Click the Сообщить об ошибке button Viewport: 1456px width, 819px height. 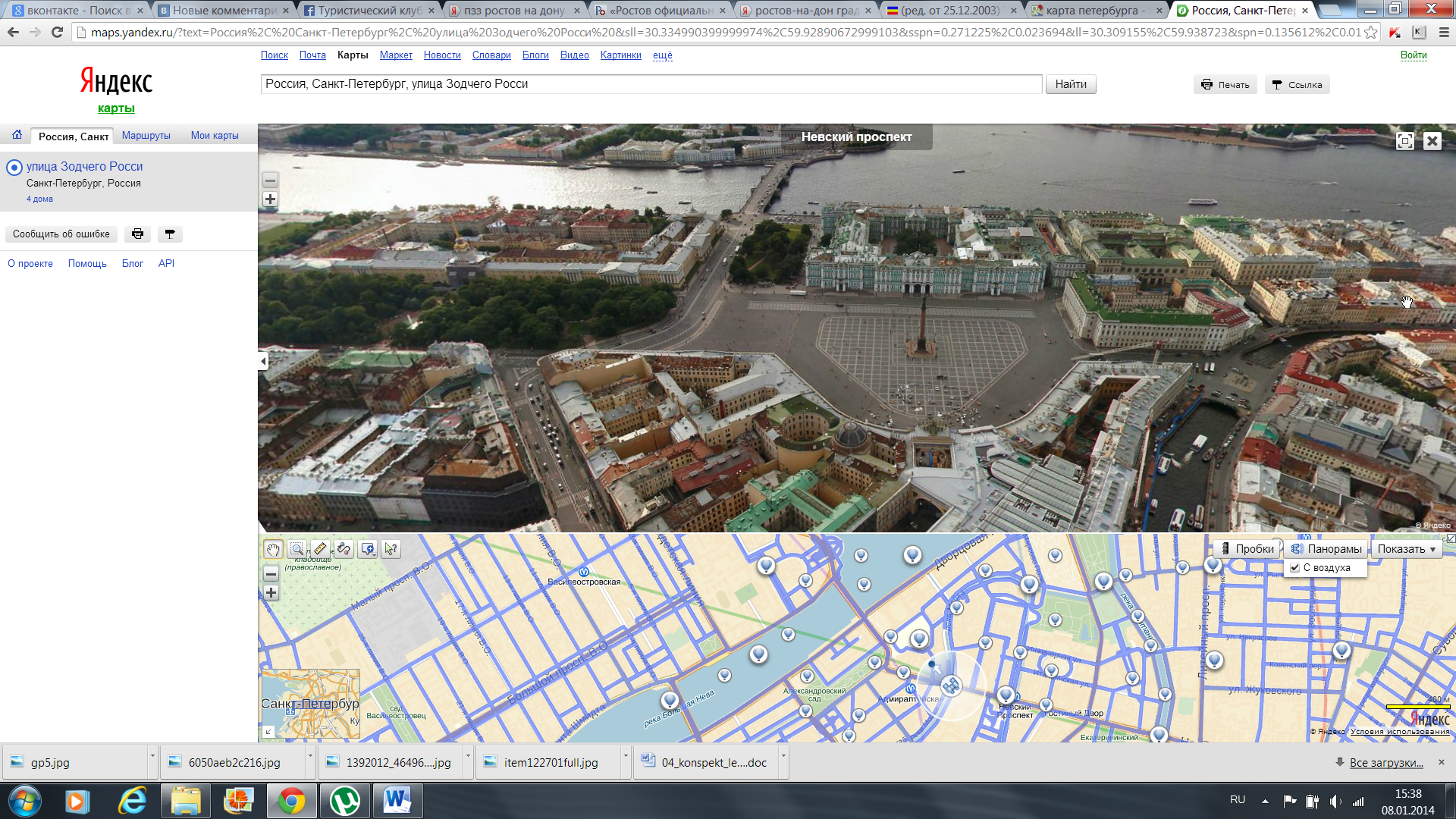[x=61, y=234]
